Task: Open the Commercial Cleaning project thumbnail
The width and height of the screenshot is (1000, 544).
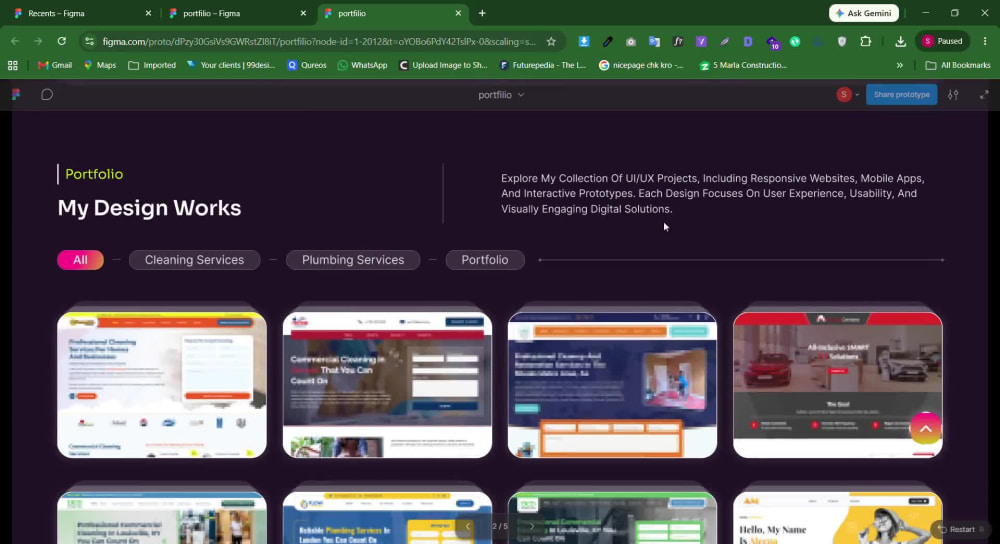Action: pyautogui.click(x=387, y=385)
